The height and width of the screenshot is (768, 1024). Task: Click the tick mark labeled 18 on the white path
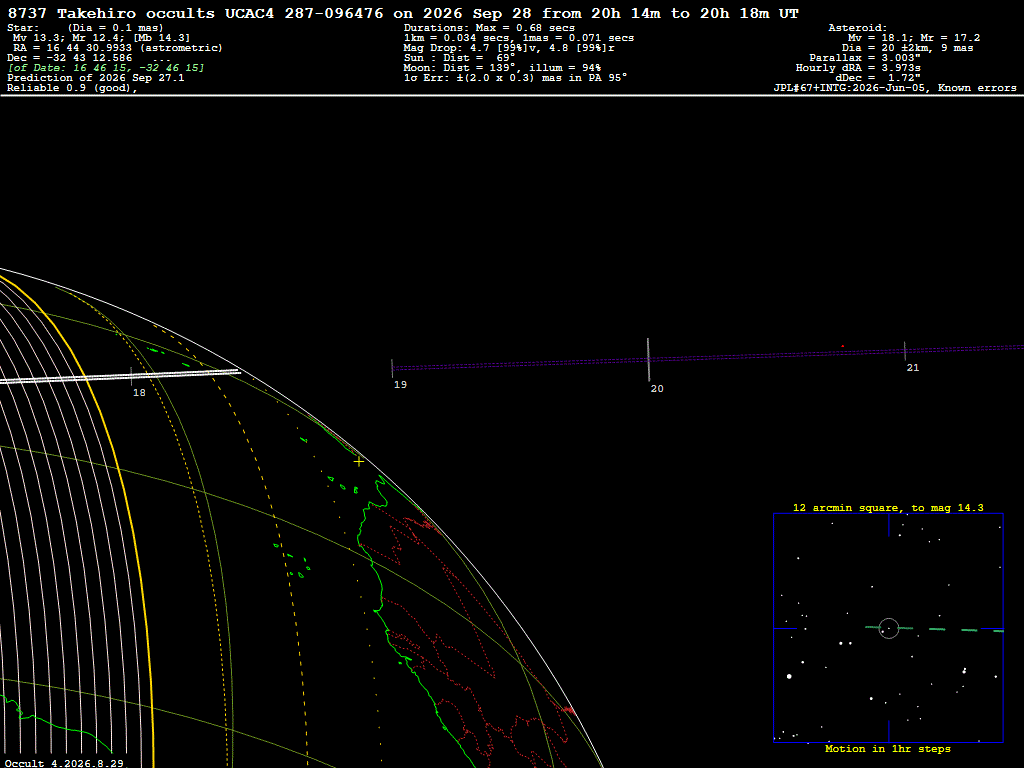click(x=131, y=376)
